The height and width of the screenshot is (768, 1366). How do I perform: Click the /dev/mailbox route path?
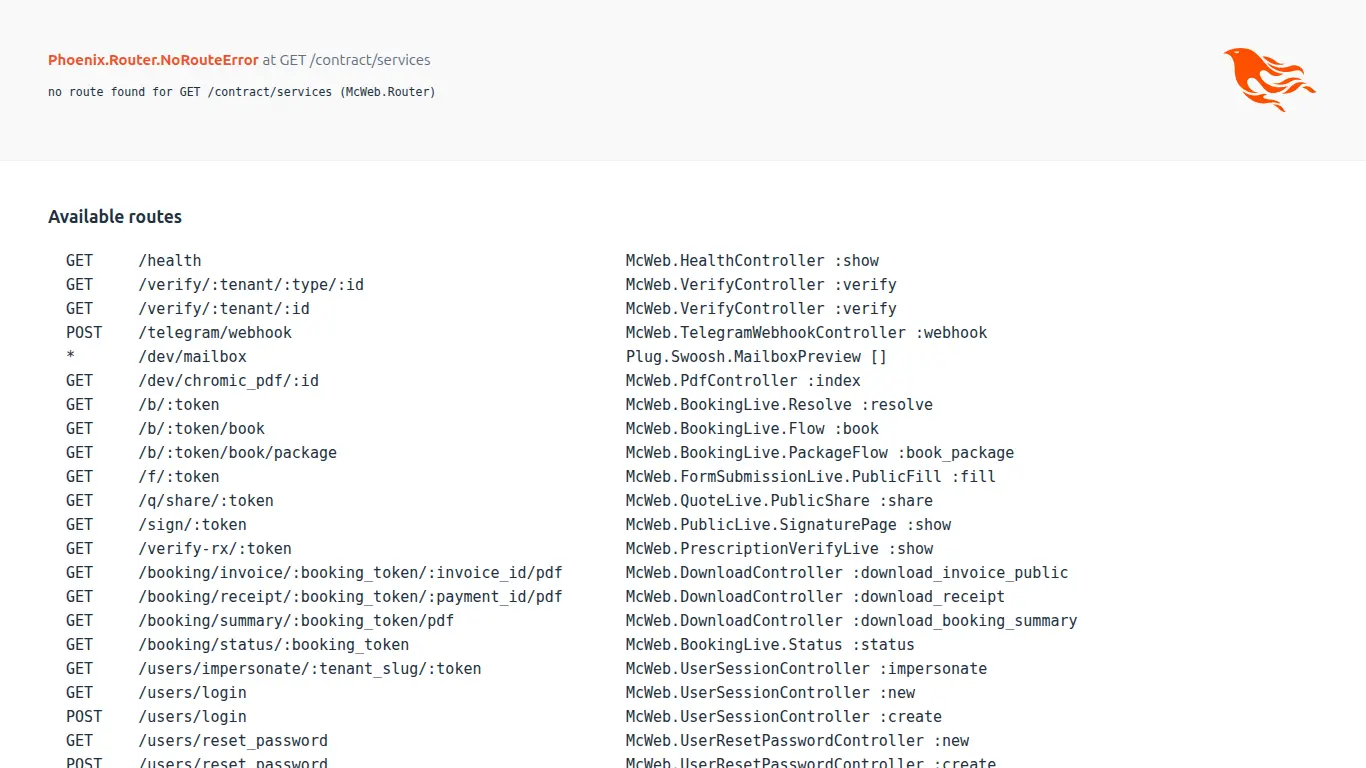[x=192, y=357]
